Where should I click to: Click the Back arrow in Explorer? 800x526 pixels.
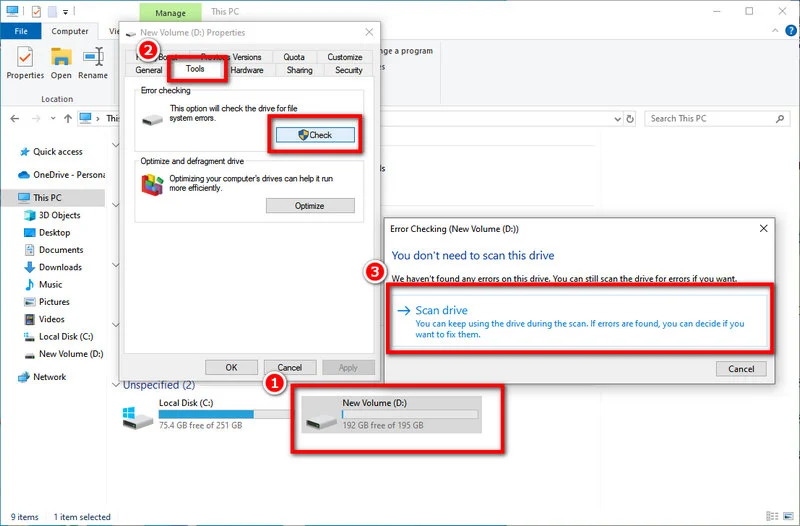click(15, 118)
